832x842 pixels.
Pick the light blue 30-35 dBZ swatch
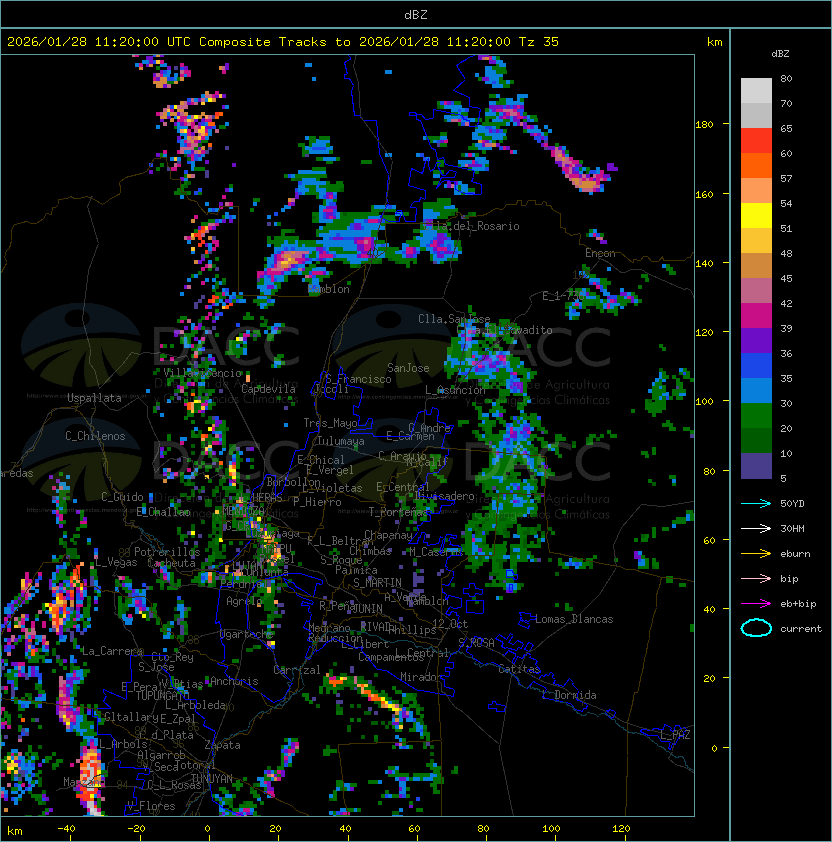(x=756, y=390)
